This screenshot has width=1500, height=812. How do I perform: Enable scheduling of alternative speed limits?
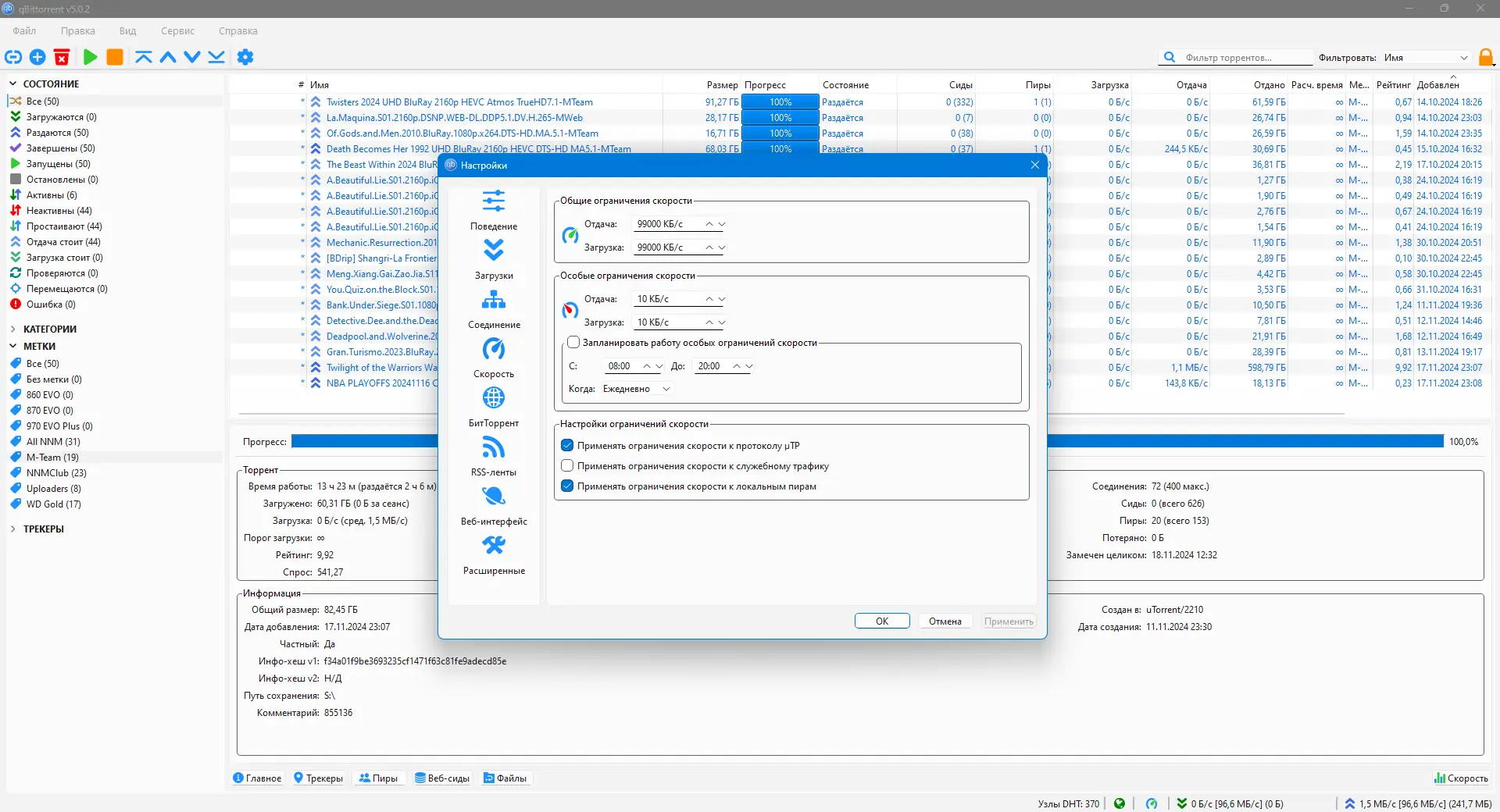(573, 343)
